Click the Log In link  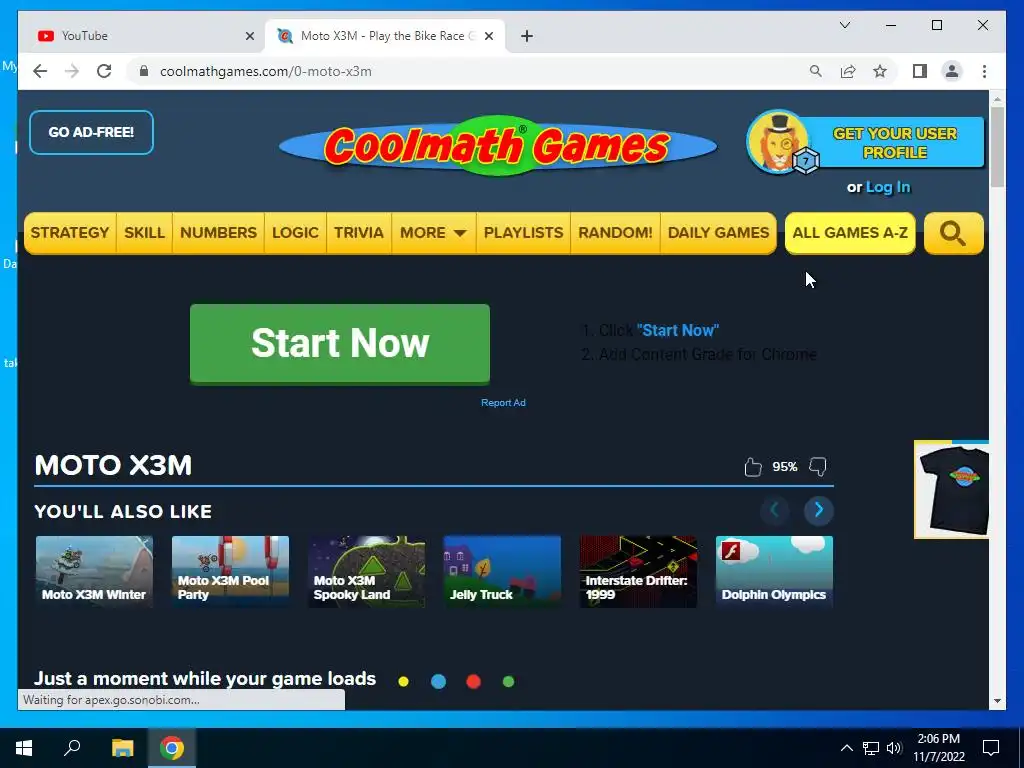click(x=888, y=187)
